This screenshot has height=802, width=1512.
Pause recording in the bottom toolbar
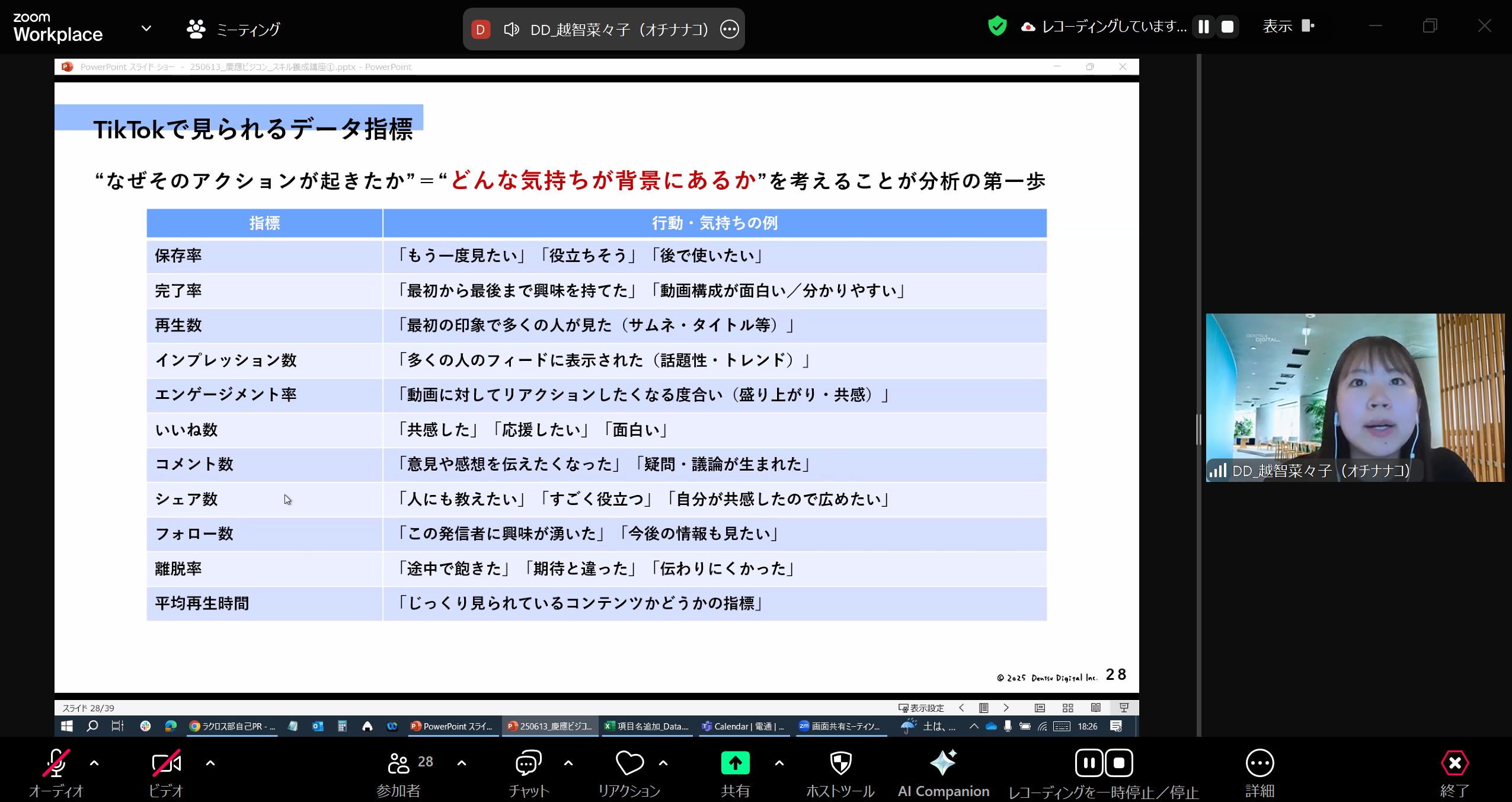click(x=1089, y=763)
